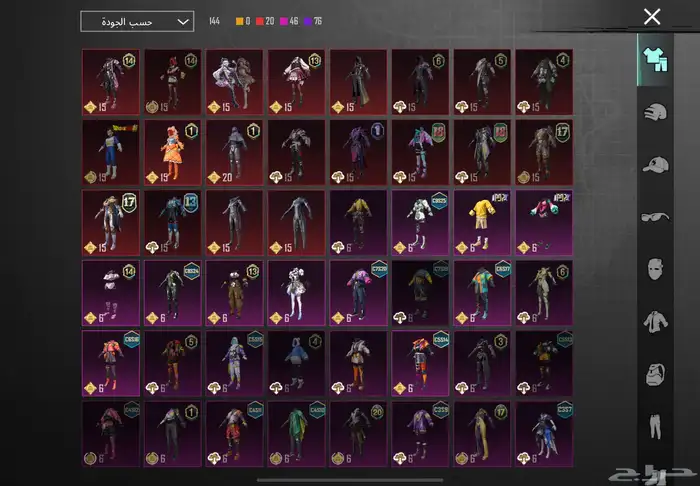Select the Dragon Ball Vegeta outfit
This screenshot has width=700, height=486.
point(111,152)
